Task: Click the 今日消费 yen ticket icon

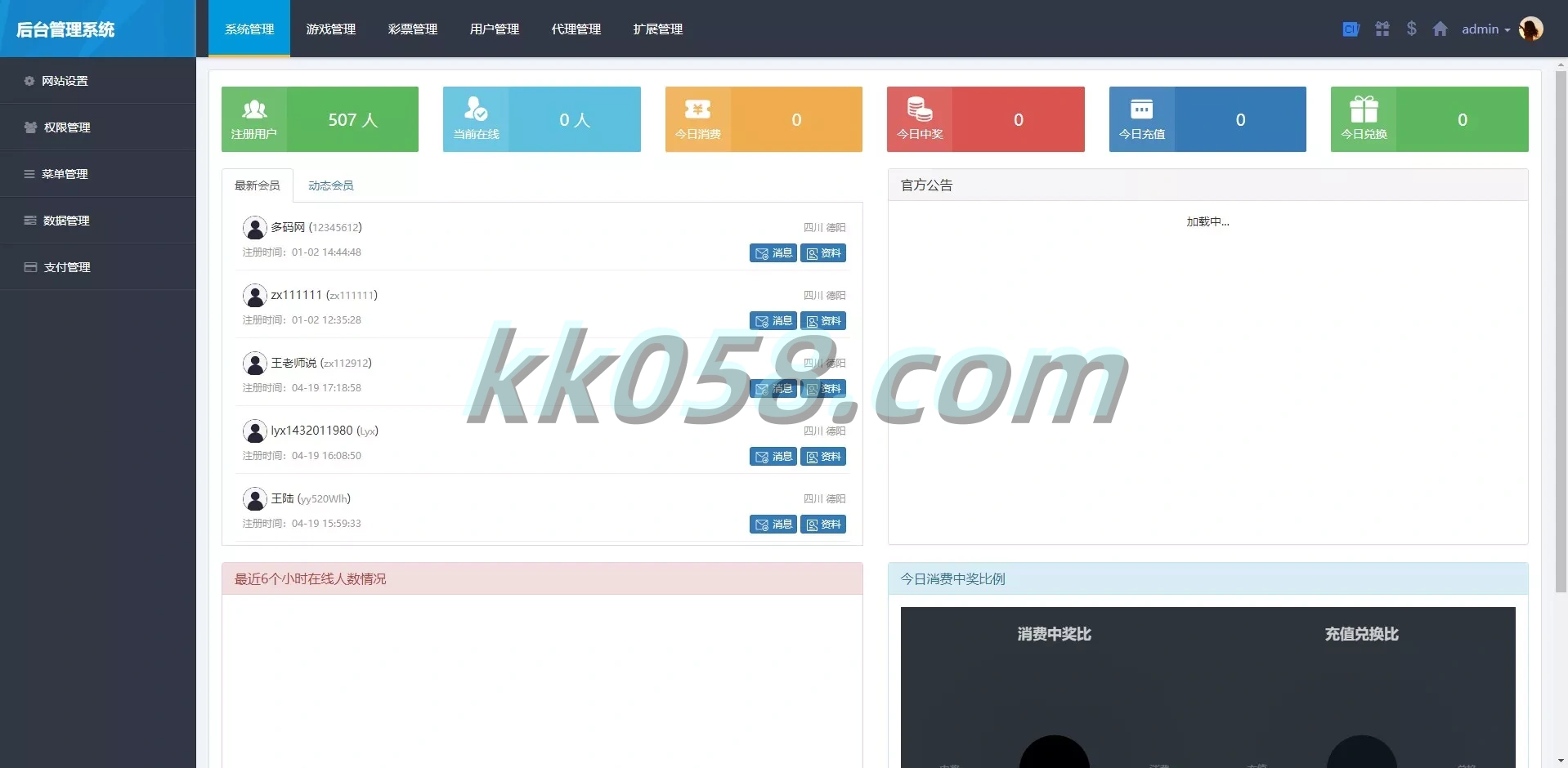Action: click(697, 109)
